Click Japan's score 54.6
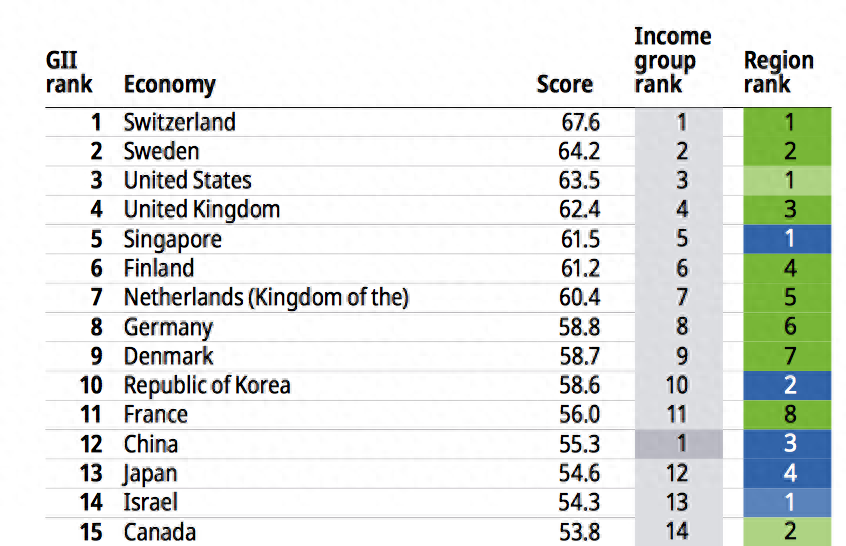The width and height of the screenshot is (846, 546). pyautogui.click(x=580, y=474)
